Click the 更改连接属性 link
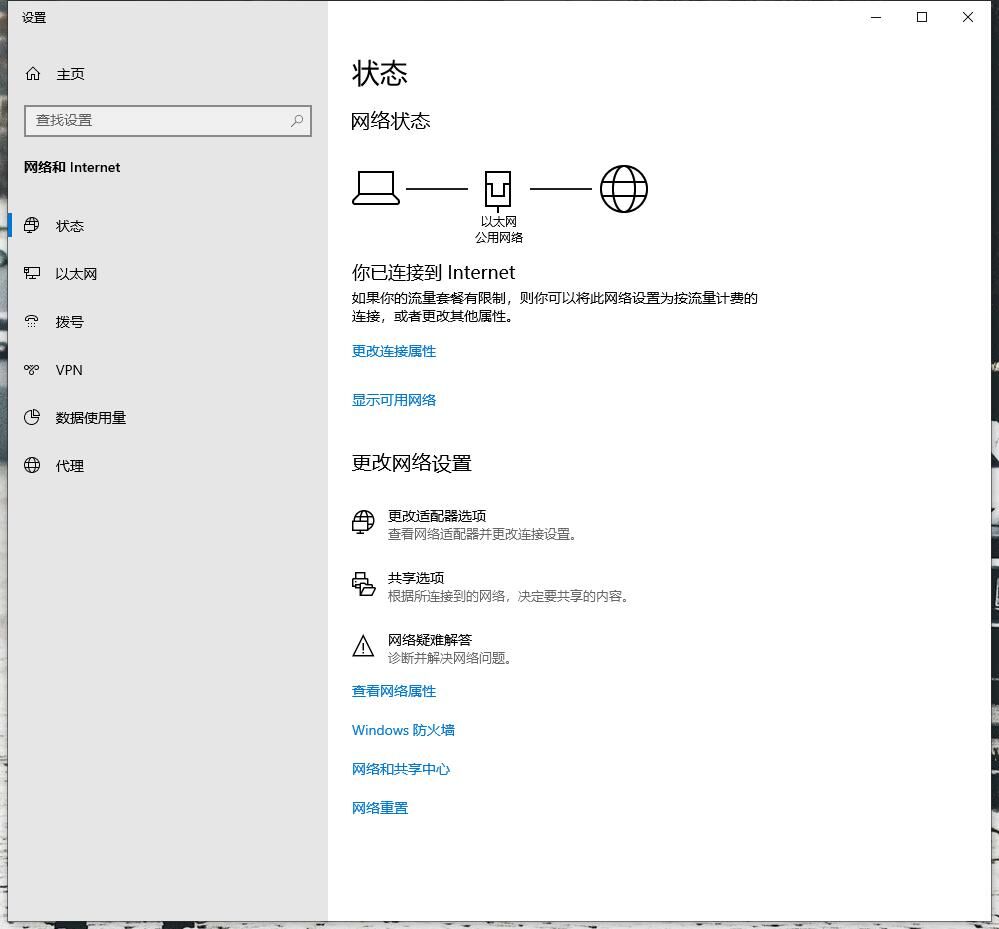This screenshot has width=999, height=929. click(x=394, y=351)
